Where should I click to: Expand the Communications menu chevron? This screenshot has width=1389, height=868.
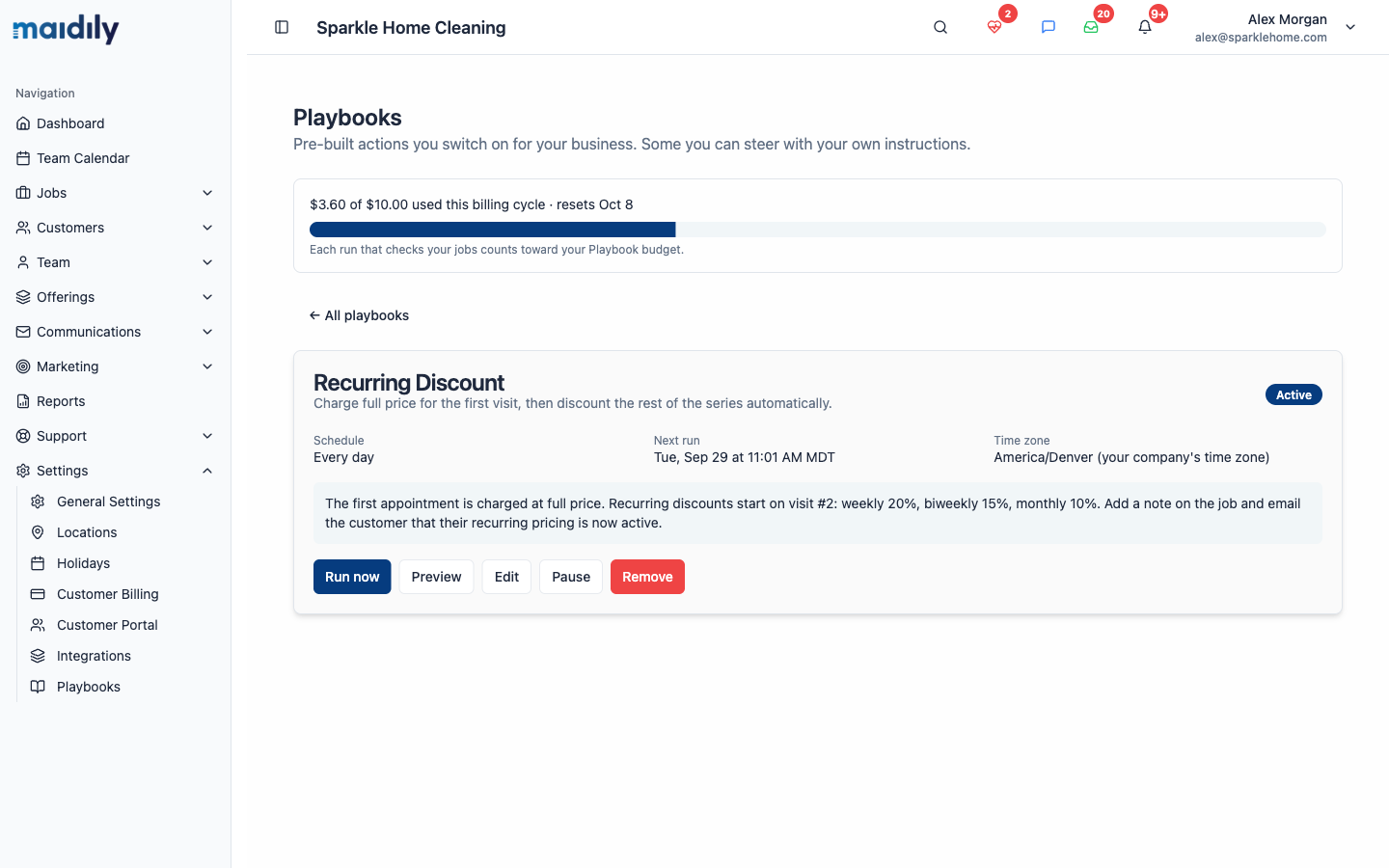pos(207,332)
